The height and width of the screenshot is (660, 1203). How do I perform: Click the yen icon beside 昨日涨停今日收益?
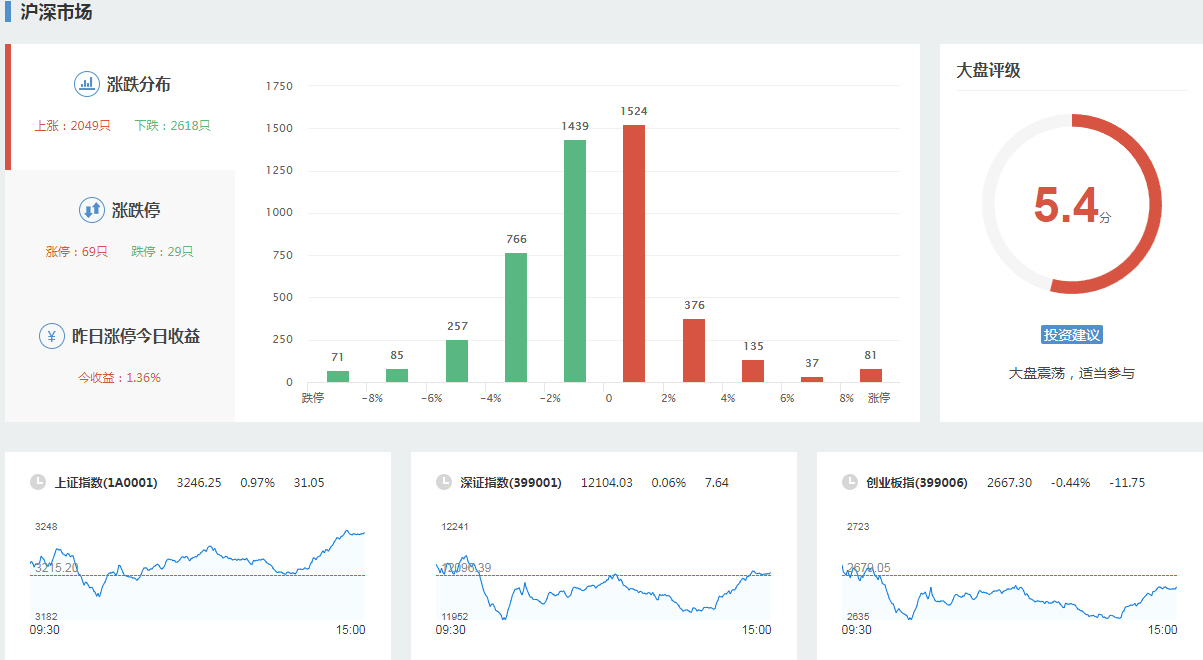point(52,336)
